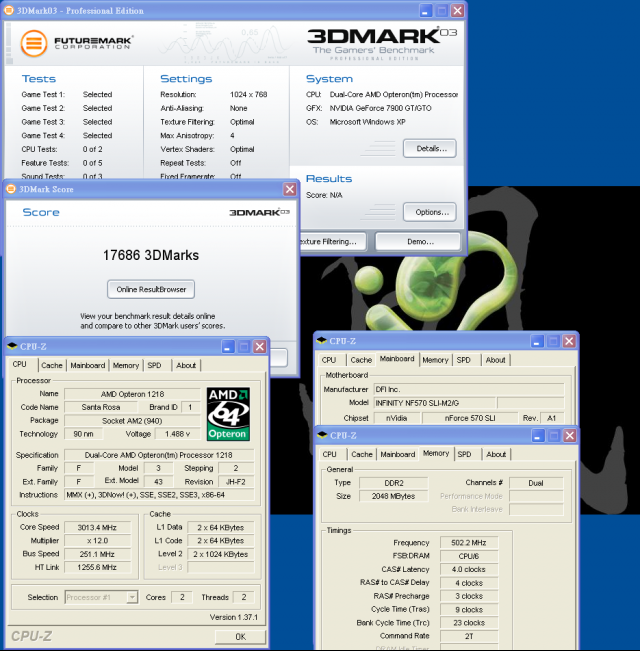The width and height of the screenshot is (640, 651).
Task: Click the Futuremark orange logo icon
Action: coord(34,43)
